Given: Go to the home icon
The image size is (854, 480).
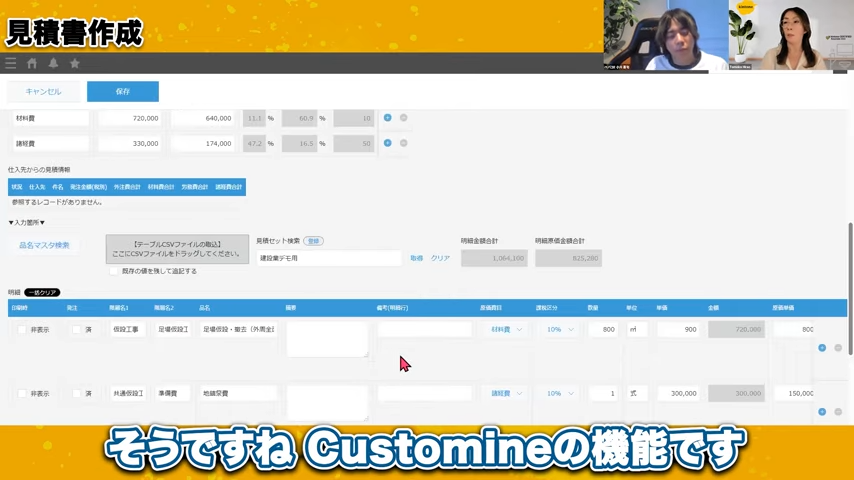Looking at the screenshot, I should [32, 63].
